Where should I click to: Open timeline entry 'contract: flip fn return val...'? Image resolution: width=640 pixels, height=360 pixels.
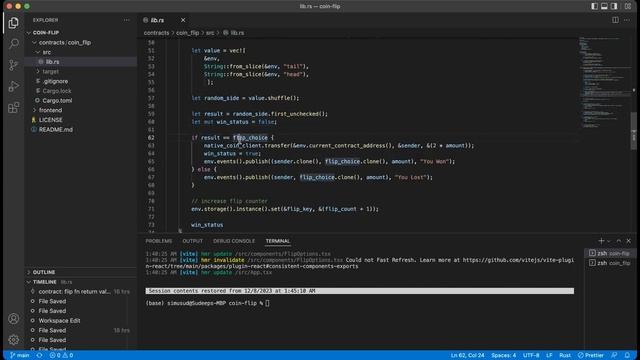click(81, 291)
